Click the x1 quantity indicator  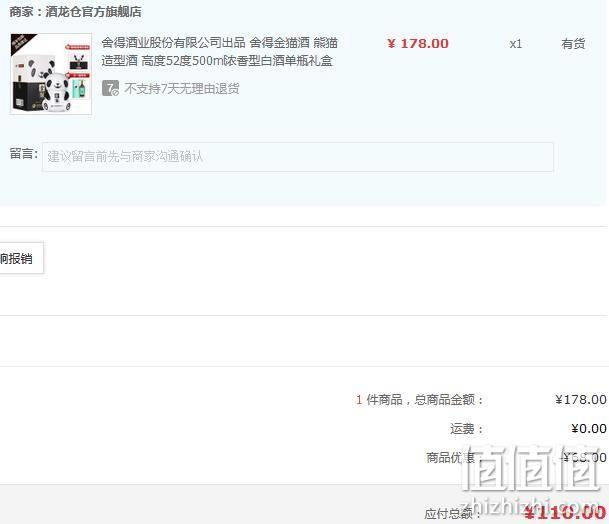pos(515,44)
